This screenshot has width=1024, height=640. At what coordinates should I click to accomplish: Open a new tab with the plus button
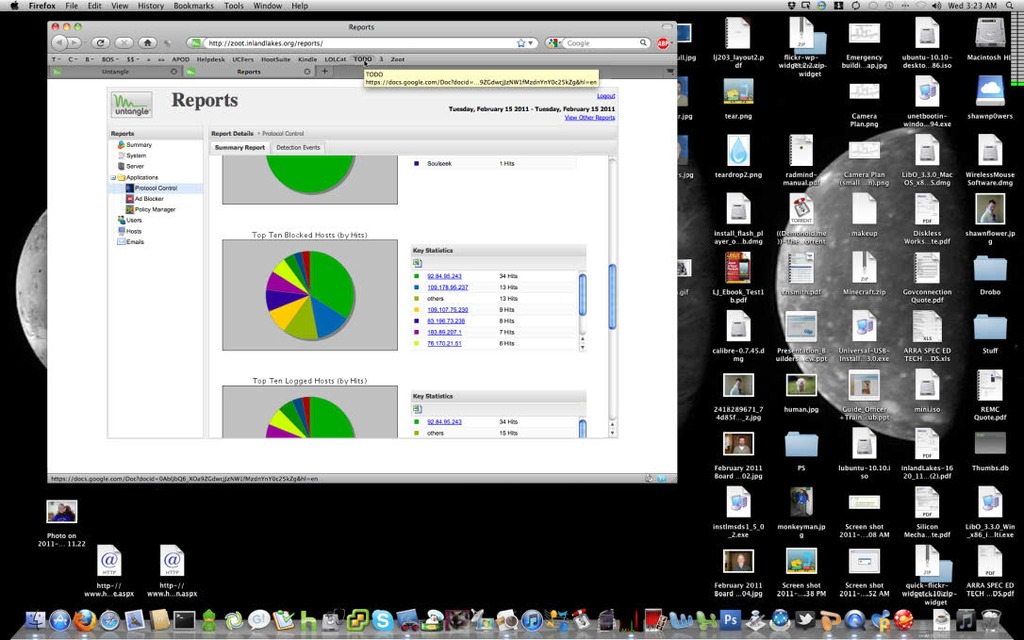(x=324, y=71)
